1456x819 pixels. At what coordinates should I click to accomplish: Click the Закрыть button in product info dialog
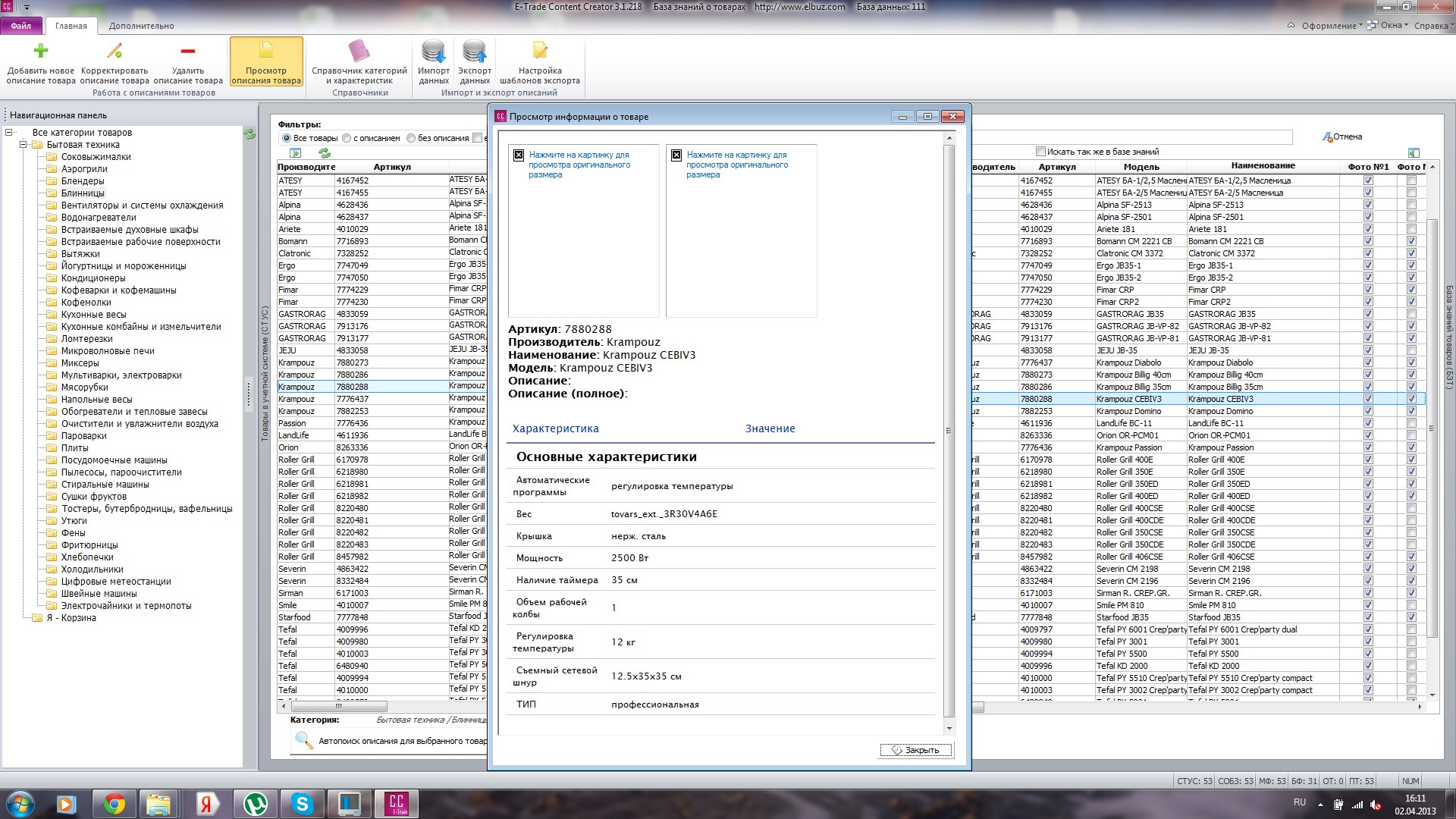(x=916, y=750)
